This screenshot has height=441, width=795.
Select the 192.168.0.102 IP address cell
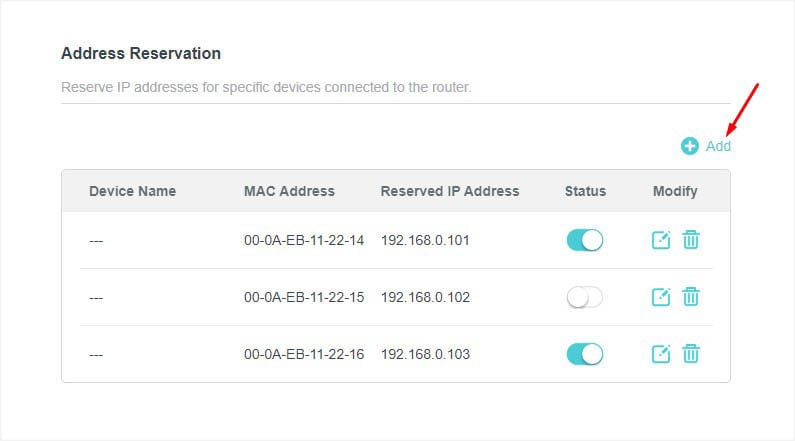coord(425,297)
